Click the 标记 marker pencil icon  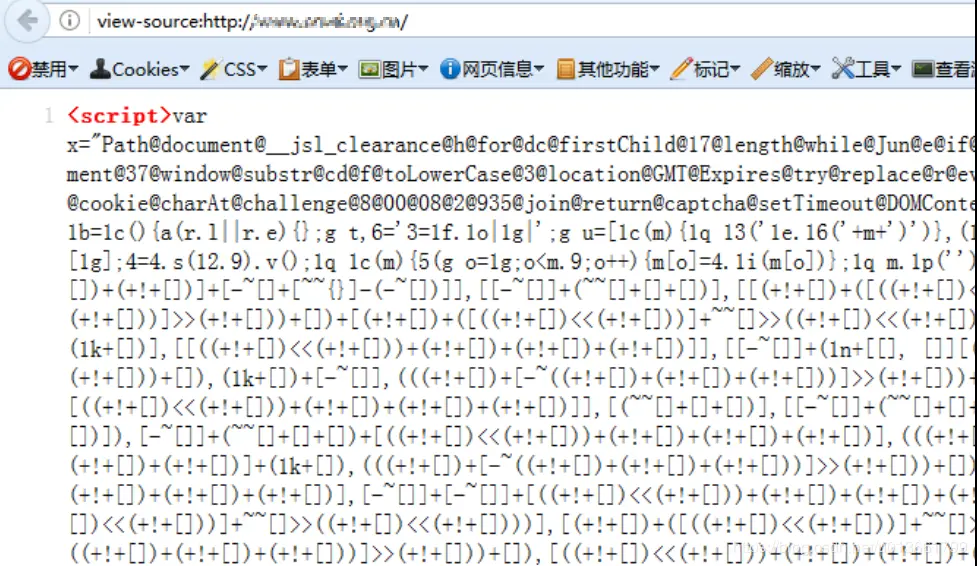click(681, 69)
